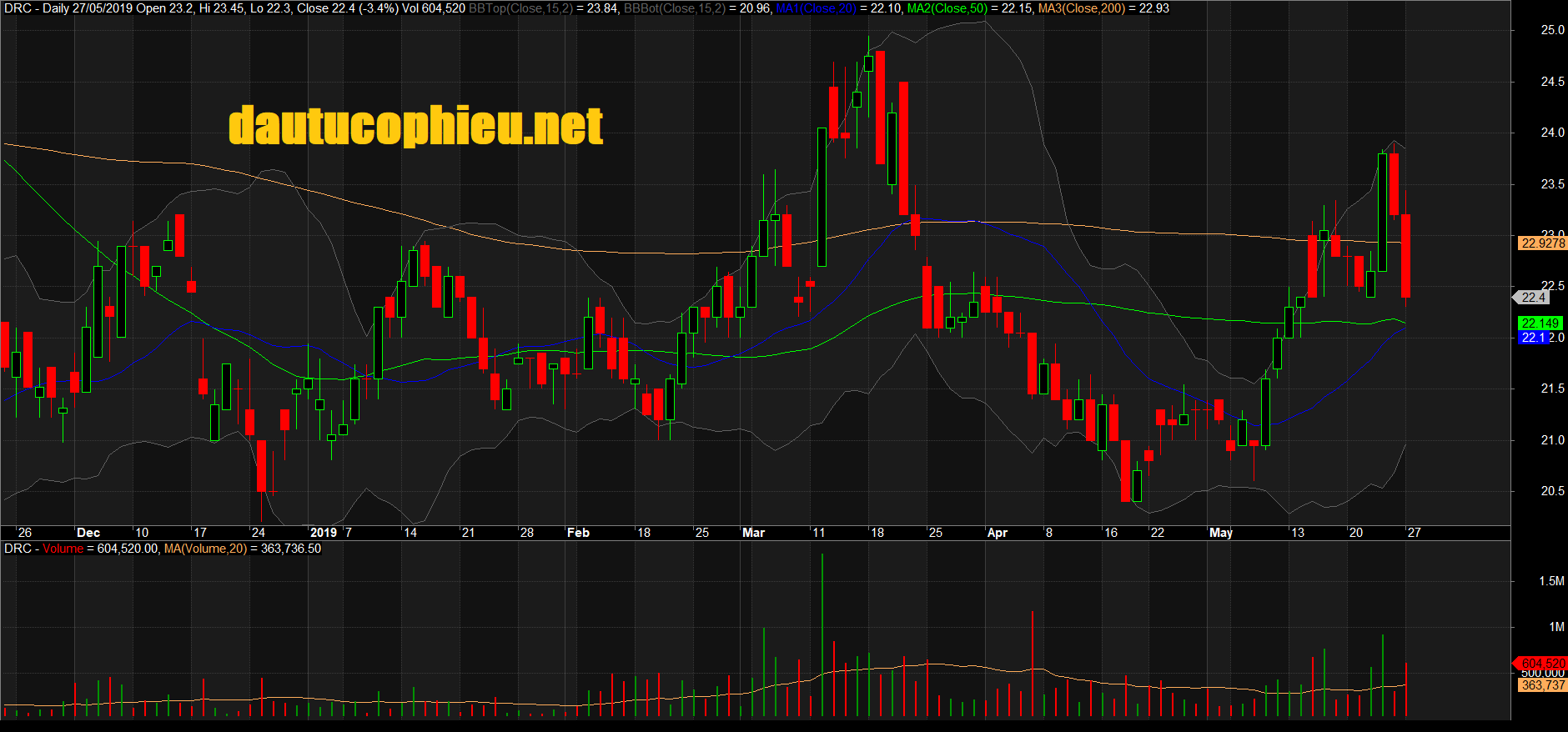Click the 21.5 price axis label

1552,389
